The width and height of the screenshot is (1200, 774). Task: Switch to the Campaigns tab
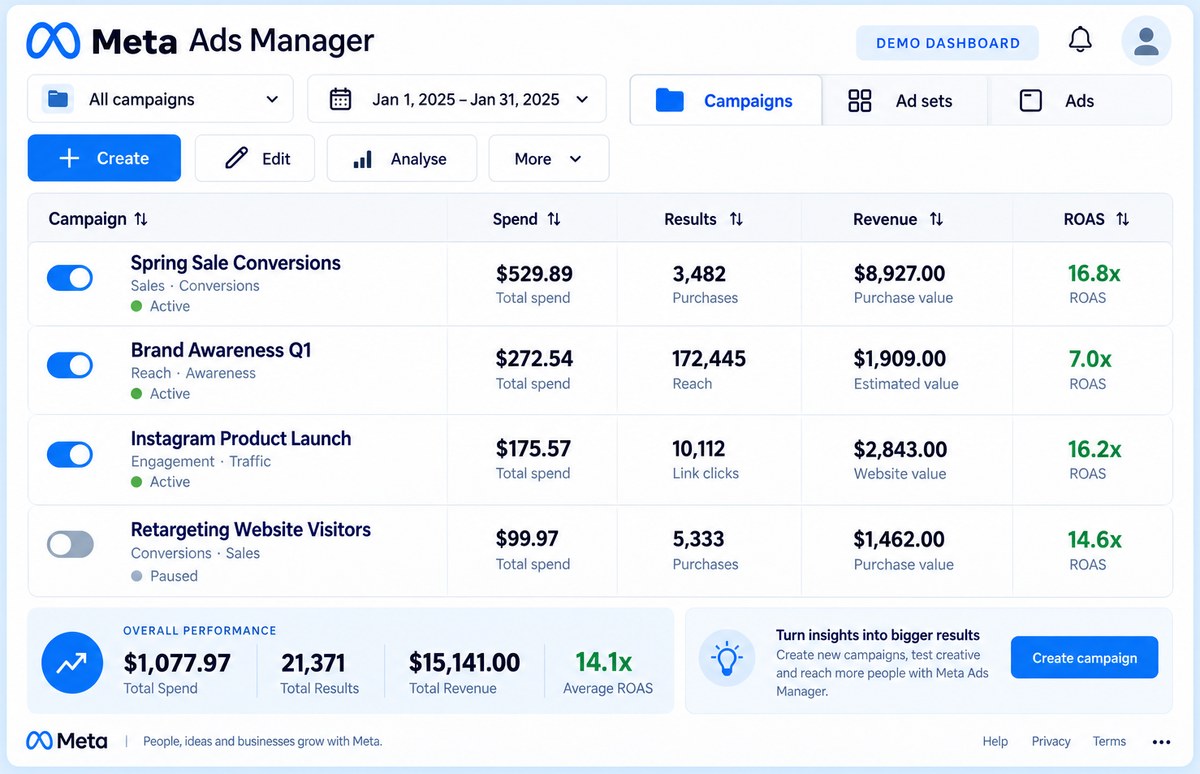coord(726,100)
